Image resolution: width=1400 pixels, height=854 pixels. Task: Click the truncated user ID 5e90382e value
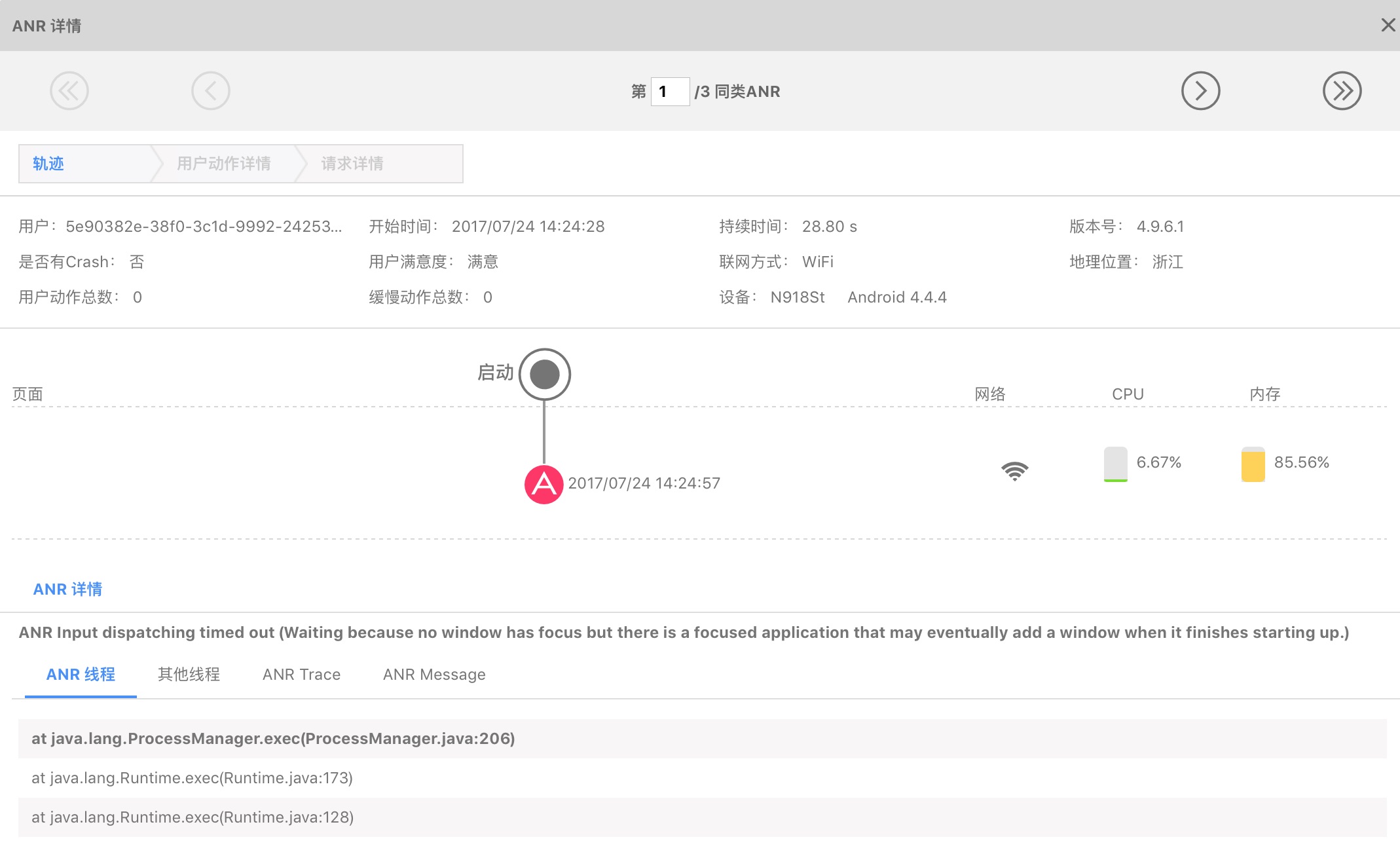(x=204, y=227)
